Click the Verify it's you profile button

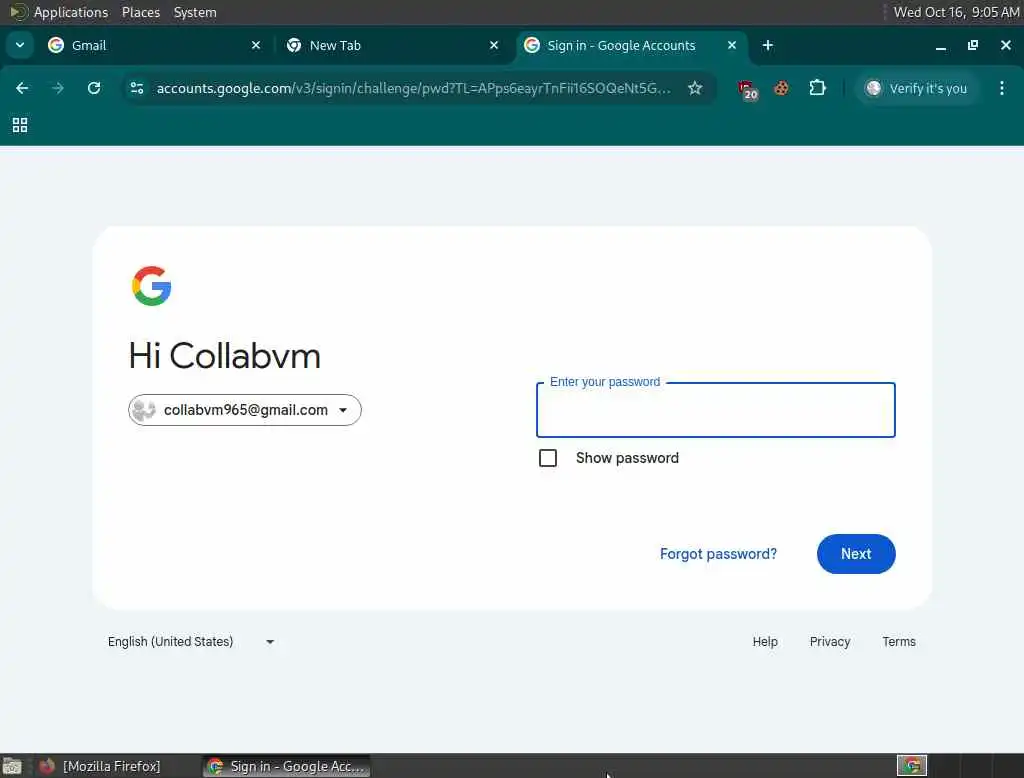[x=918, y=88]
